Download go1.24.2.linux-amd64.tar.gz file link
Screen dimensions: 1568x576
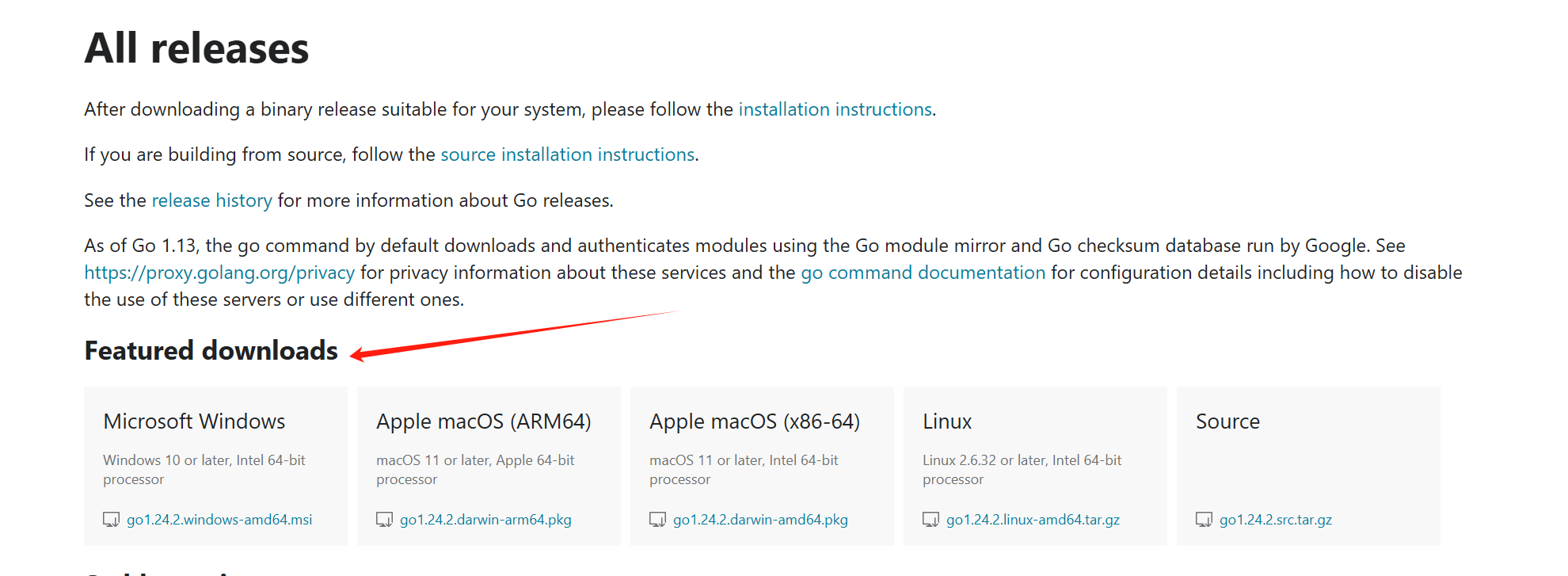click(1033, 520)
